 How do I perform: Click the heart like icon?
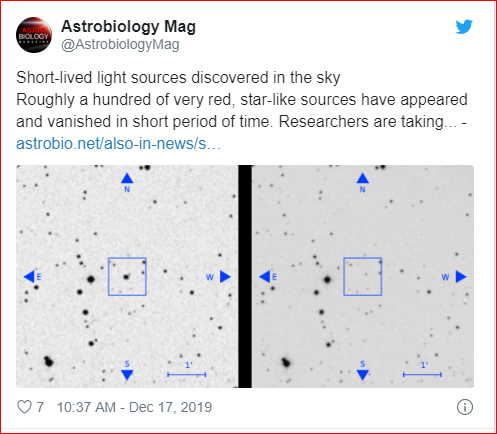tap(24, 407)
